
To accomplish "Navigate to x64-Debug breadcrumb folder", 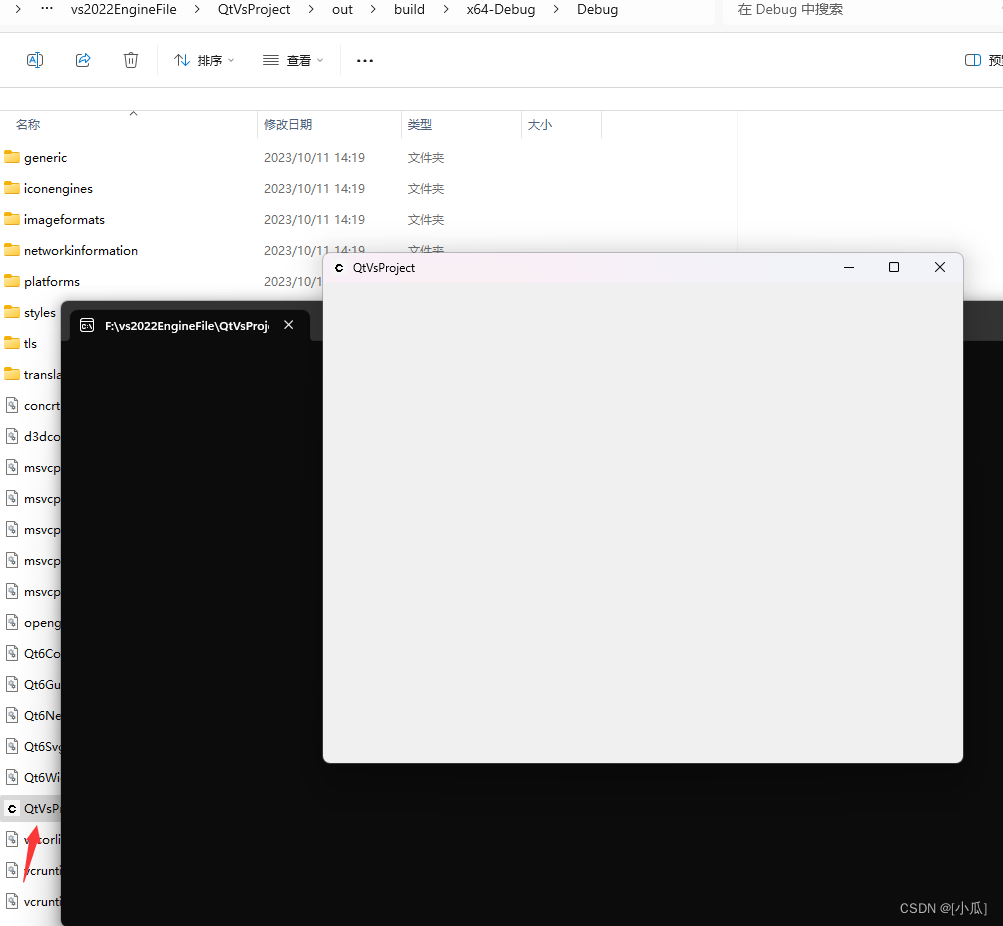I will pos(501,10).
